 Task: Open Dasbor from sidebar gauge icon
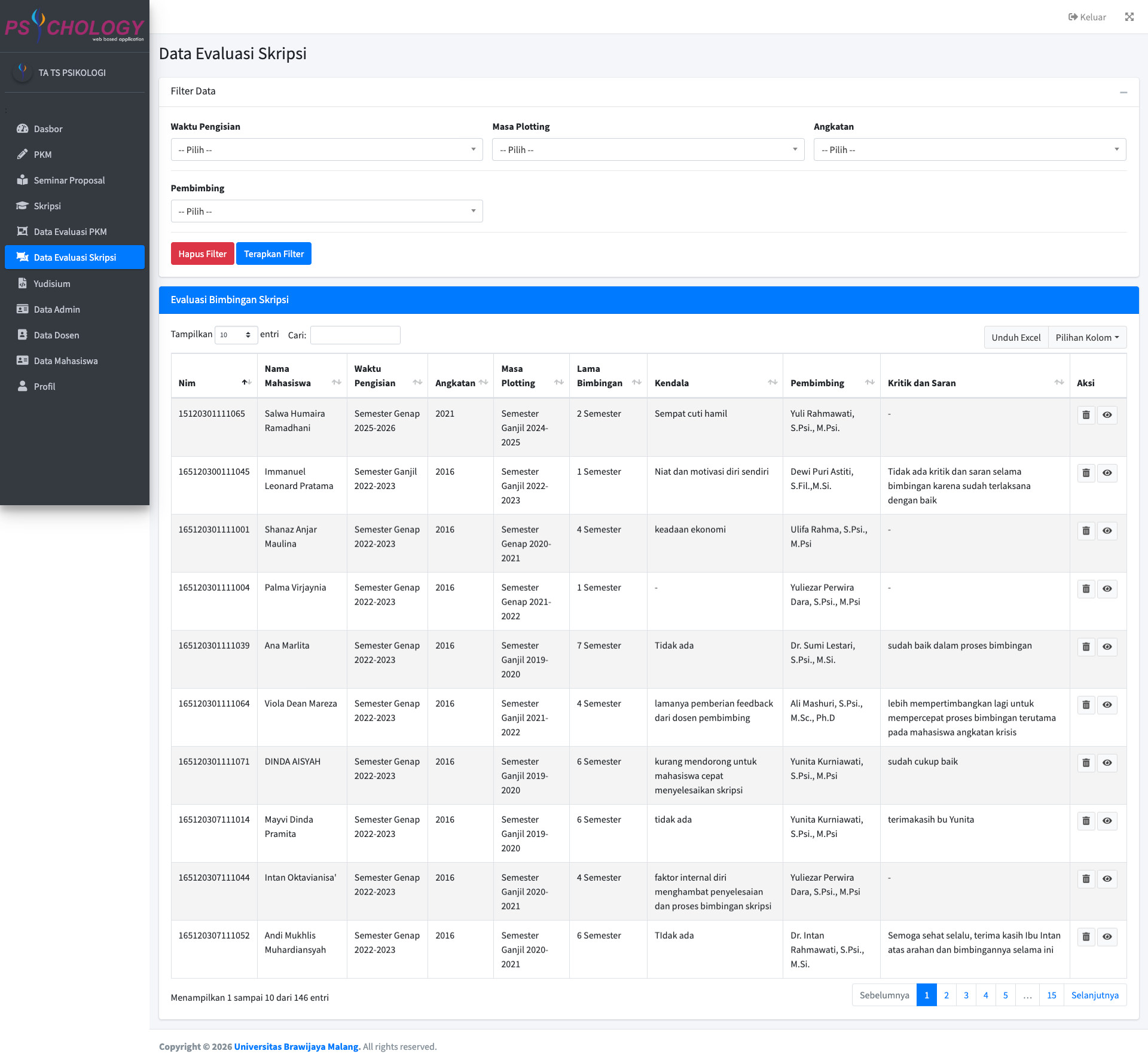[x=23, y=129]
